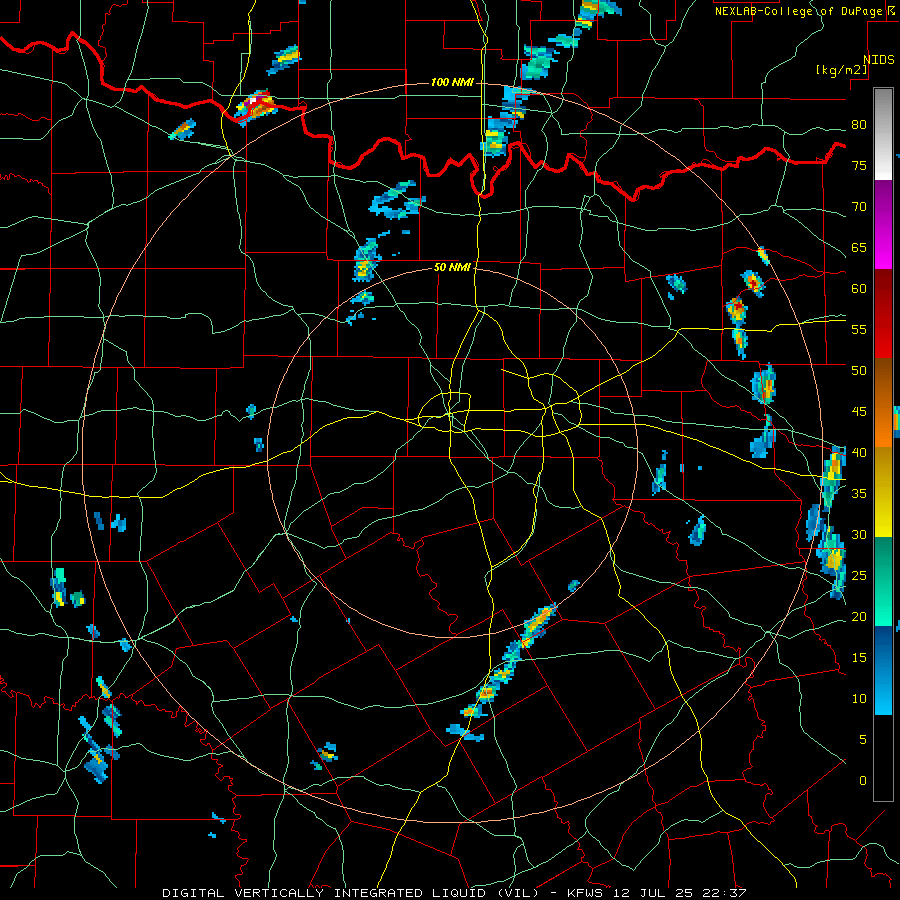The height and width of the screenshot is (900, 900).
Task: Click the 65 value on the color scale
Action: [x=859, y=247]
